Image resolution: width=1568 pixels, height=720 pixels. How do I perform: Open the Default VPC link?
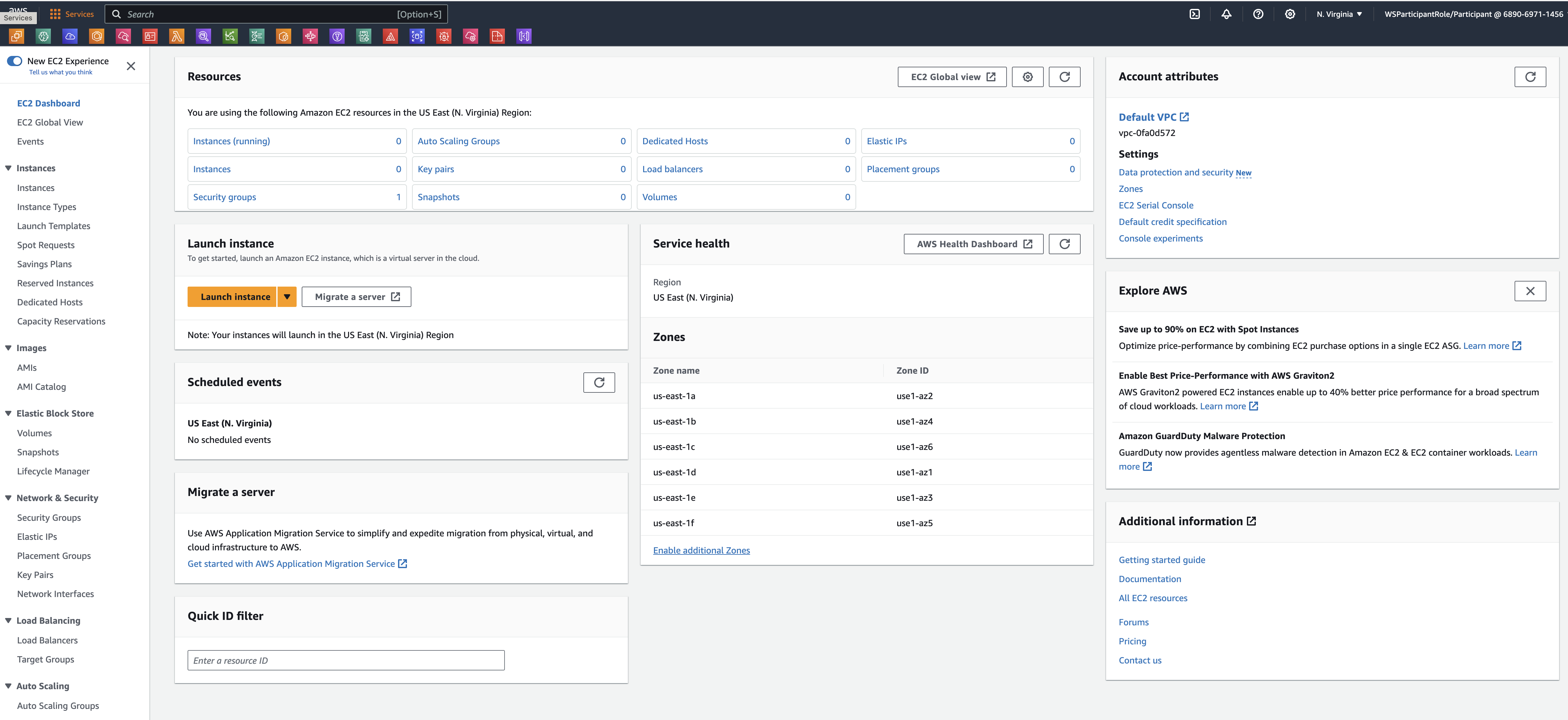click(x=1153, y=117)
